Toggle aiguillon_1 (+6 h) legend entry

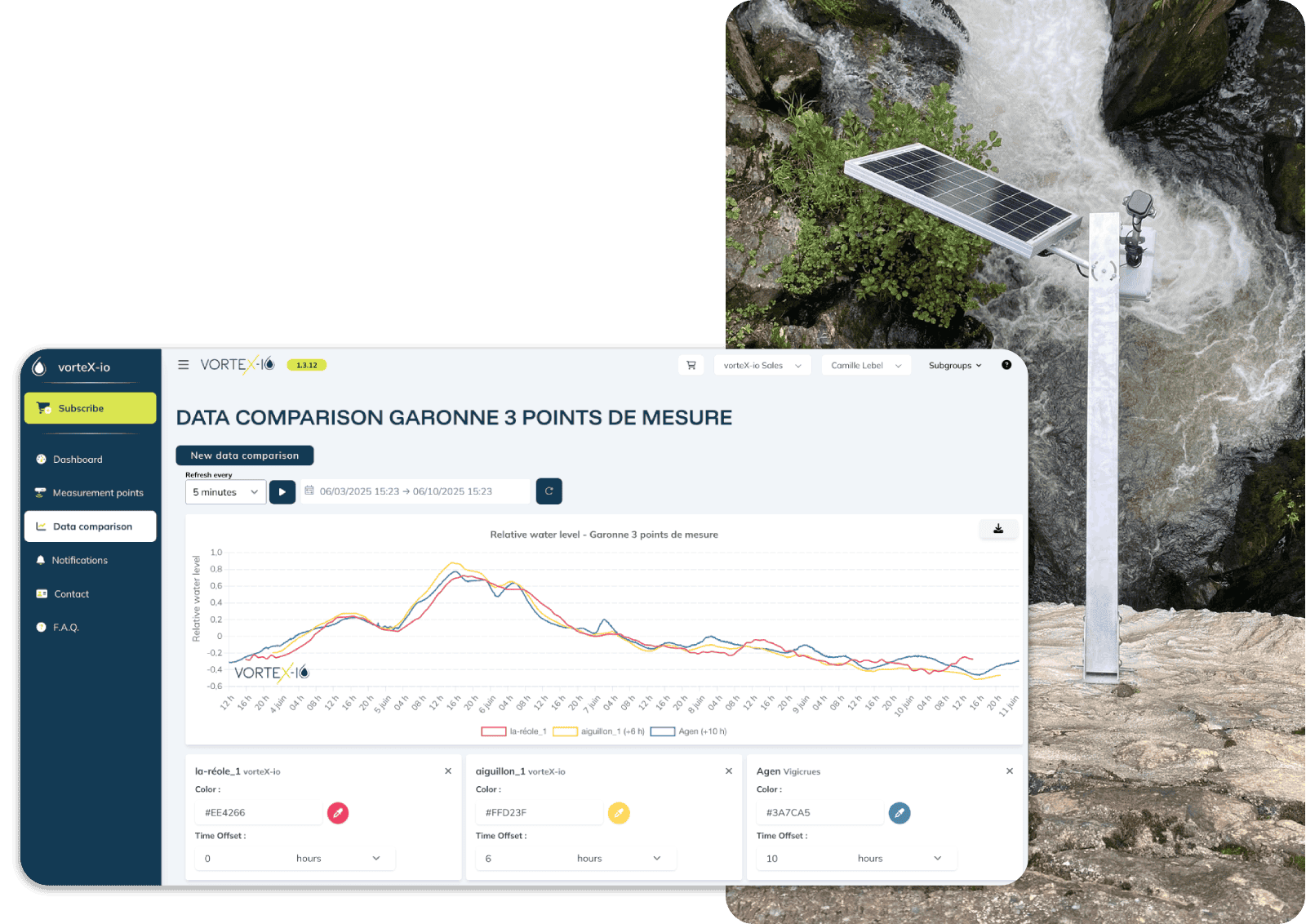click(599, 731)
